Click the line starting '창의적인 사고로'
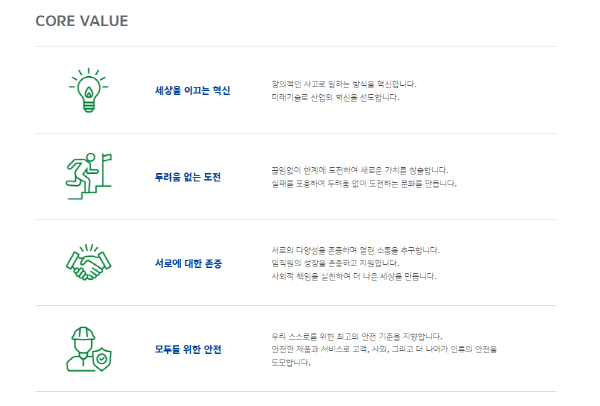Screen dimensions: 600x406 coord(343,84)
